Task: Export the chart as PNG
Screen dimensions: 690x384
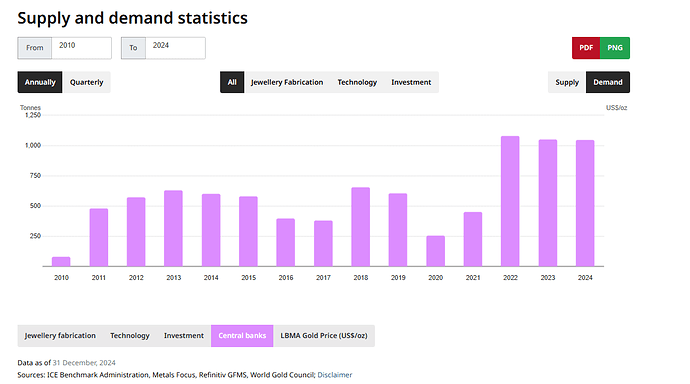Action: (x=615, y=48)
